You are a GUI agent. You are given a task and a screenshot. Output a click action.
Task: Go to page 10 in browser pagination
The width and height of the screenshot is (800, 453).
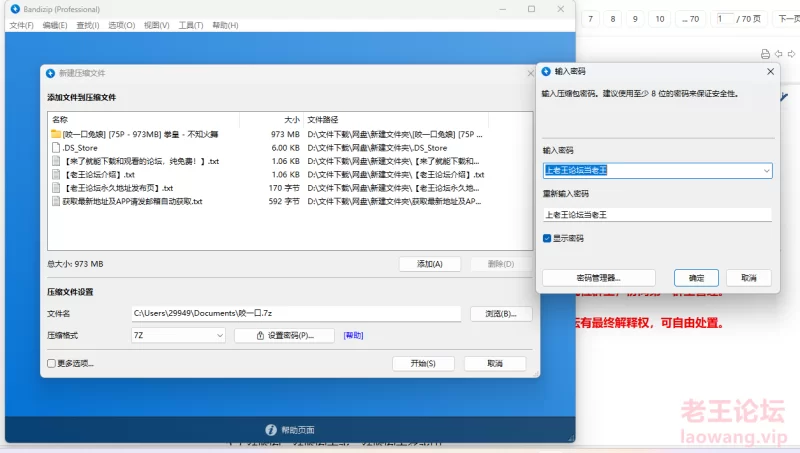pos(660,19)
